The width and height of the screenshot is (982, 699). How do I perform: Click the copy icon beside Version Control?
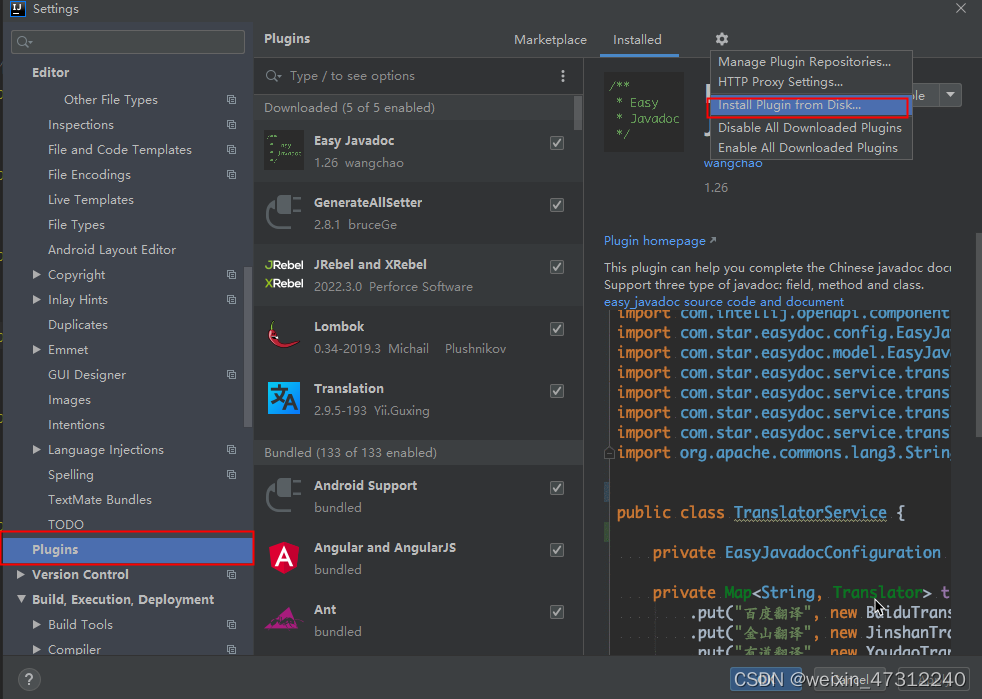[x=232, y=574]
